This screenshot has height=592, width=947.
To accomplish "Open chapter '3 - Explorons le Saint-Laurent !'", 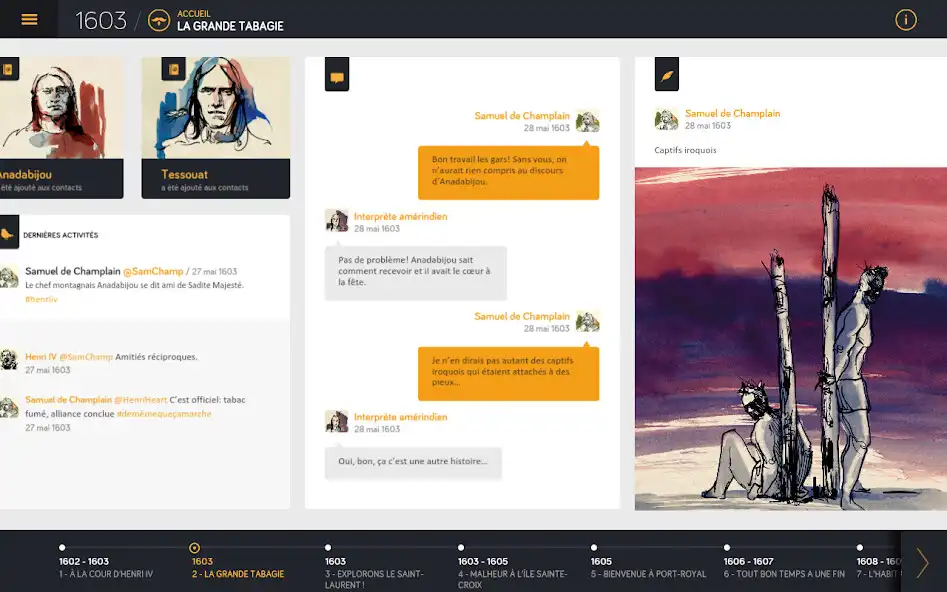I will click(x=374, y=579).
